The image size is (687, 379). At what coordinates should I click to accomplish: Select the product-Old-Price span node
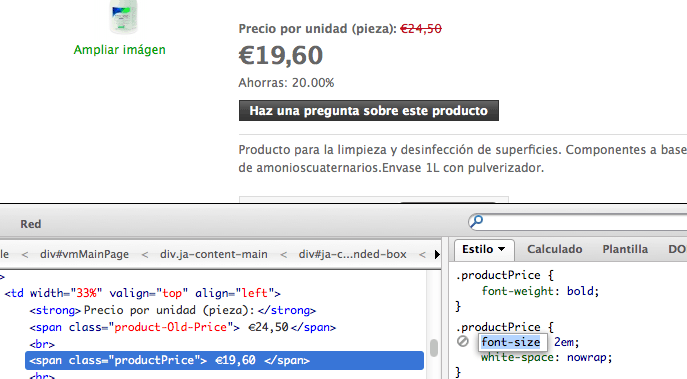pos(182,327)
